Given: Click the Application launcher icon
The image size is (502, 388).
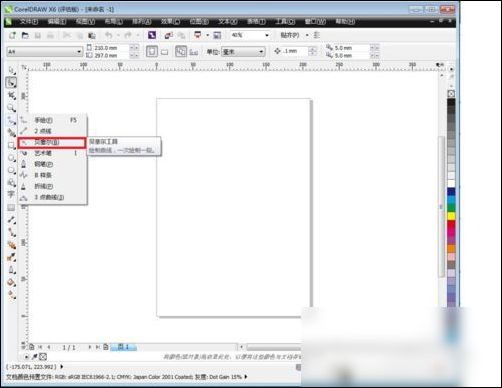Looking at the screenshot, I should click(197, 35).
